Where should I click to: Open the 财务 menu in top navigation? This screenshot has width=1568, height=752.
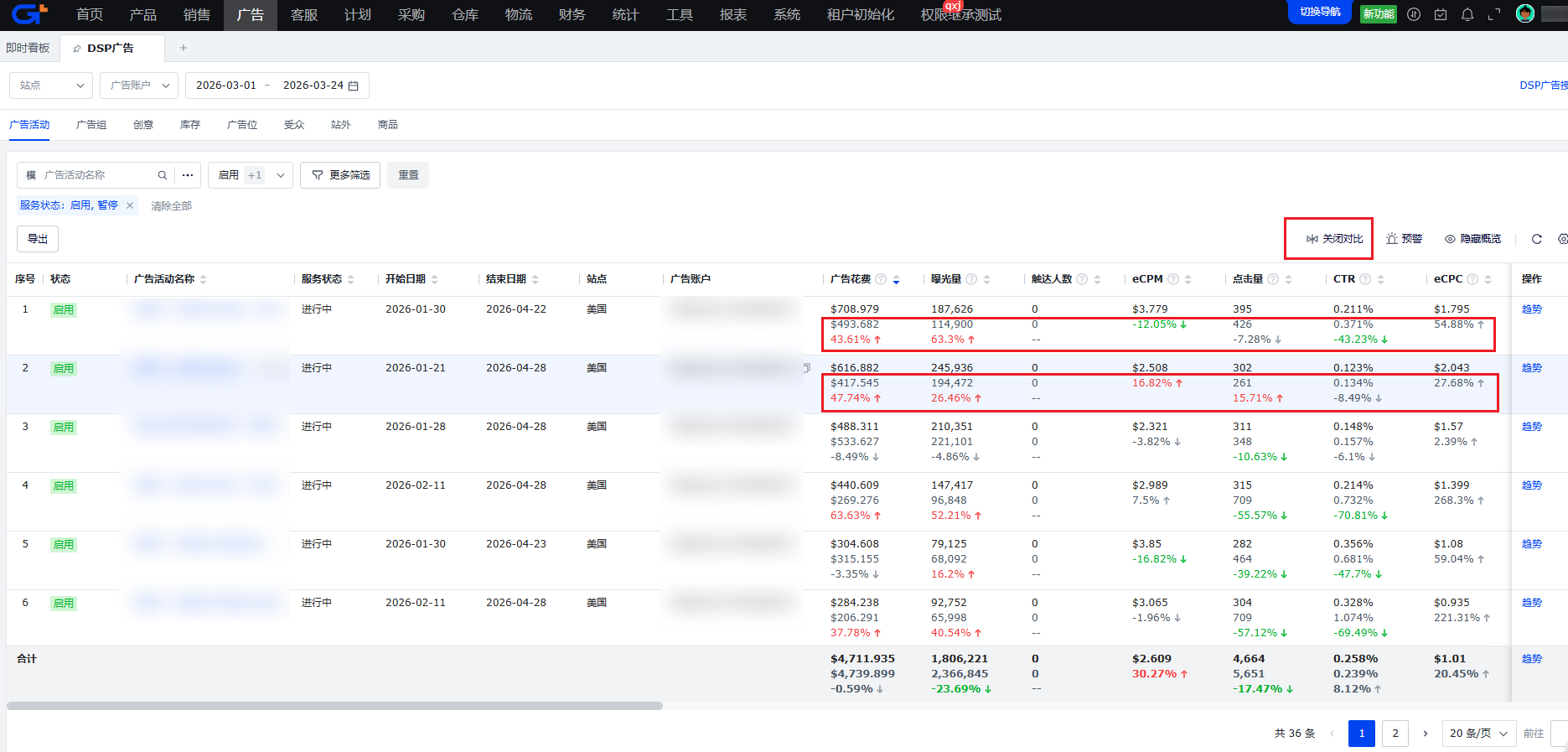coord(572,15)
